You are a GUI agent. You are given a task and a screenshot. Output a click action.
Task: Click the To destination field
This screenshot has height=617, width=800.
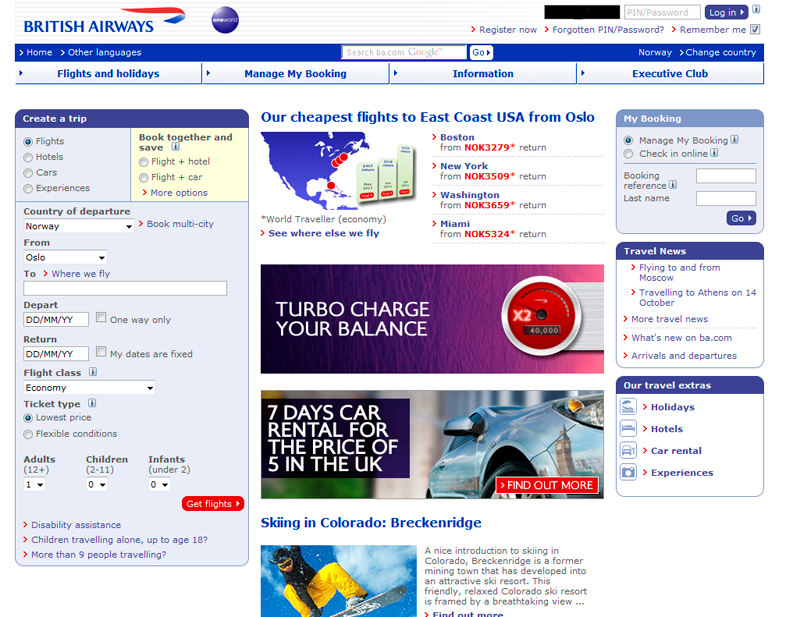(125, 288)
